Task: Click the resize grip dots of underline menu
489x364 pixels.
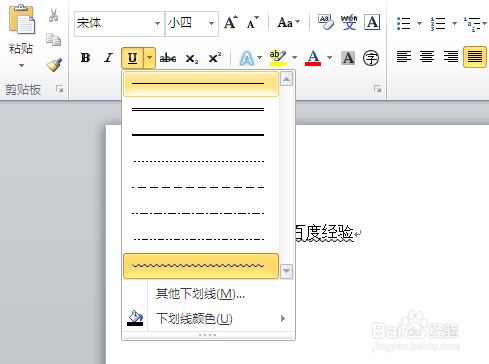Action: click(208, 335)
